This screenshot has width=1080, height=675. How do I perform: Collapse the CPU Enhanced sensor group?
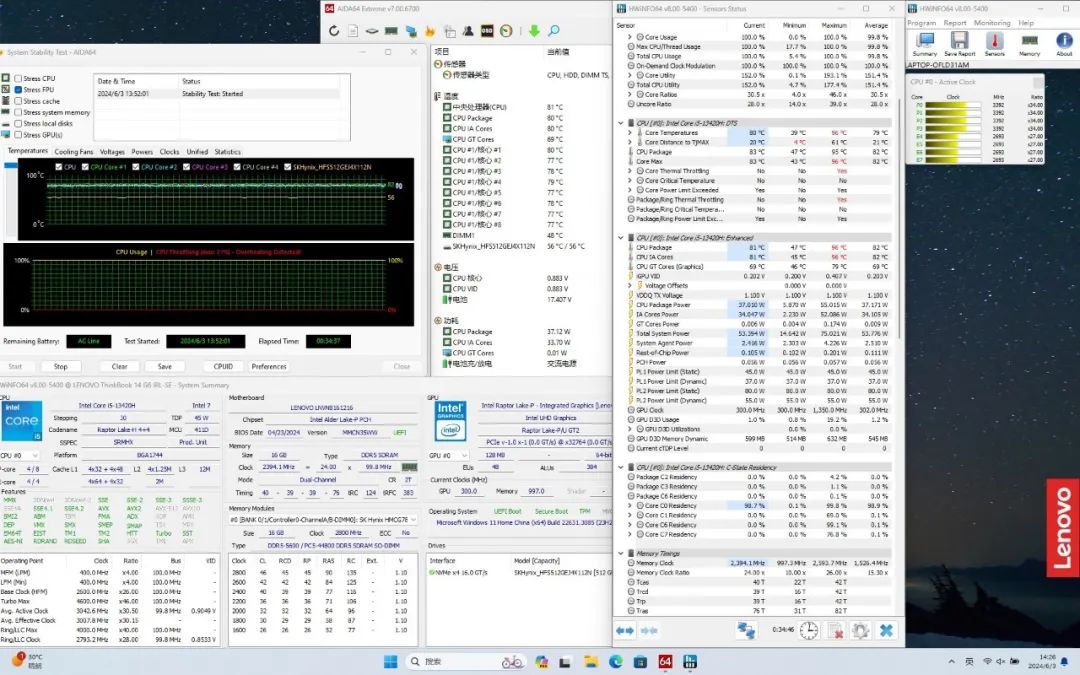point(621,238)
